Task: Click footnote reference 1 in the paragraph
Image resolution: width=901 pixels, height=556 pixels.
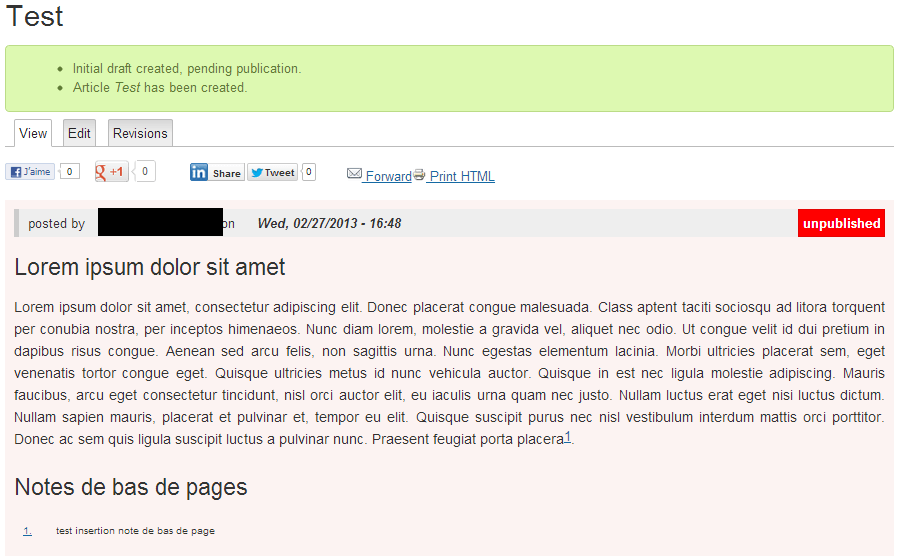Action: 568,437
